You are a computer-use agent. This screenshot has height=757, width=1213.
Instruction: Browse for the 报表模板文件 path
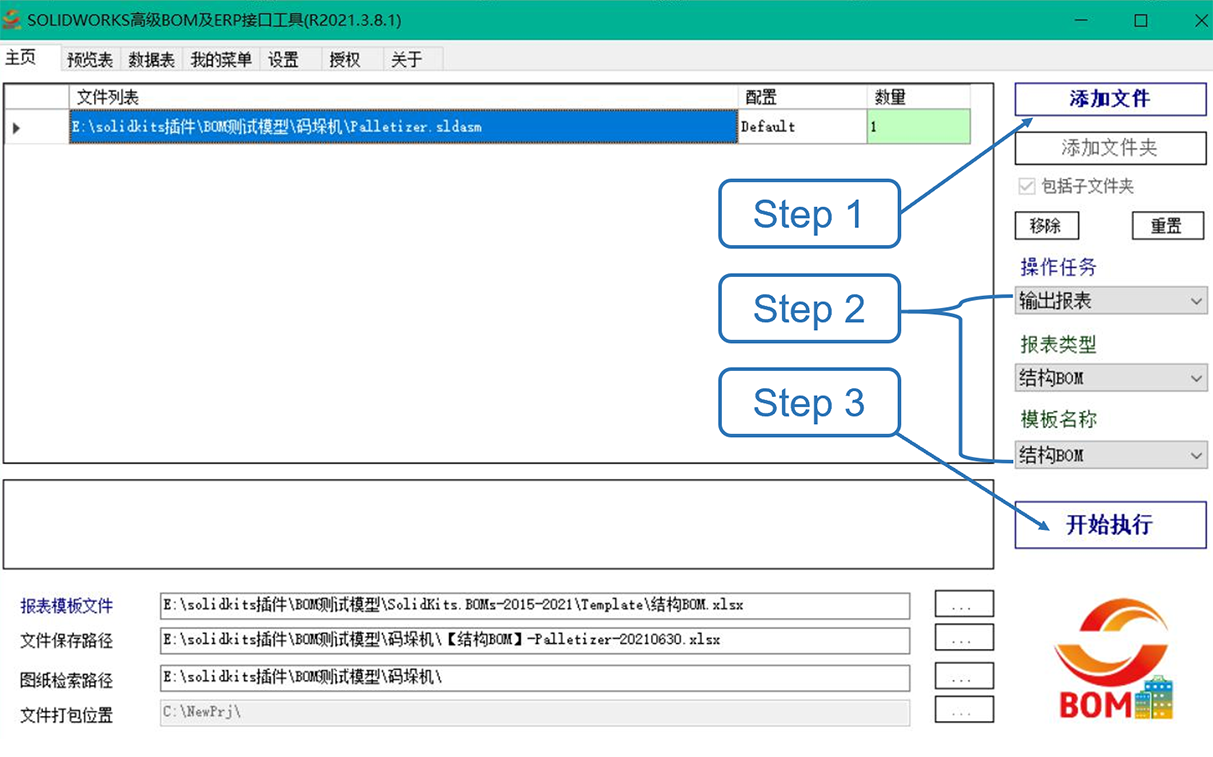tap(963, 604)
